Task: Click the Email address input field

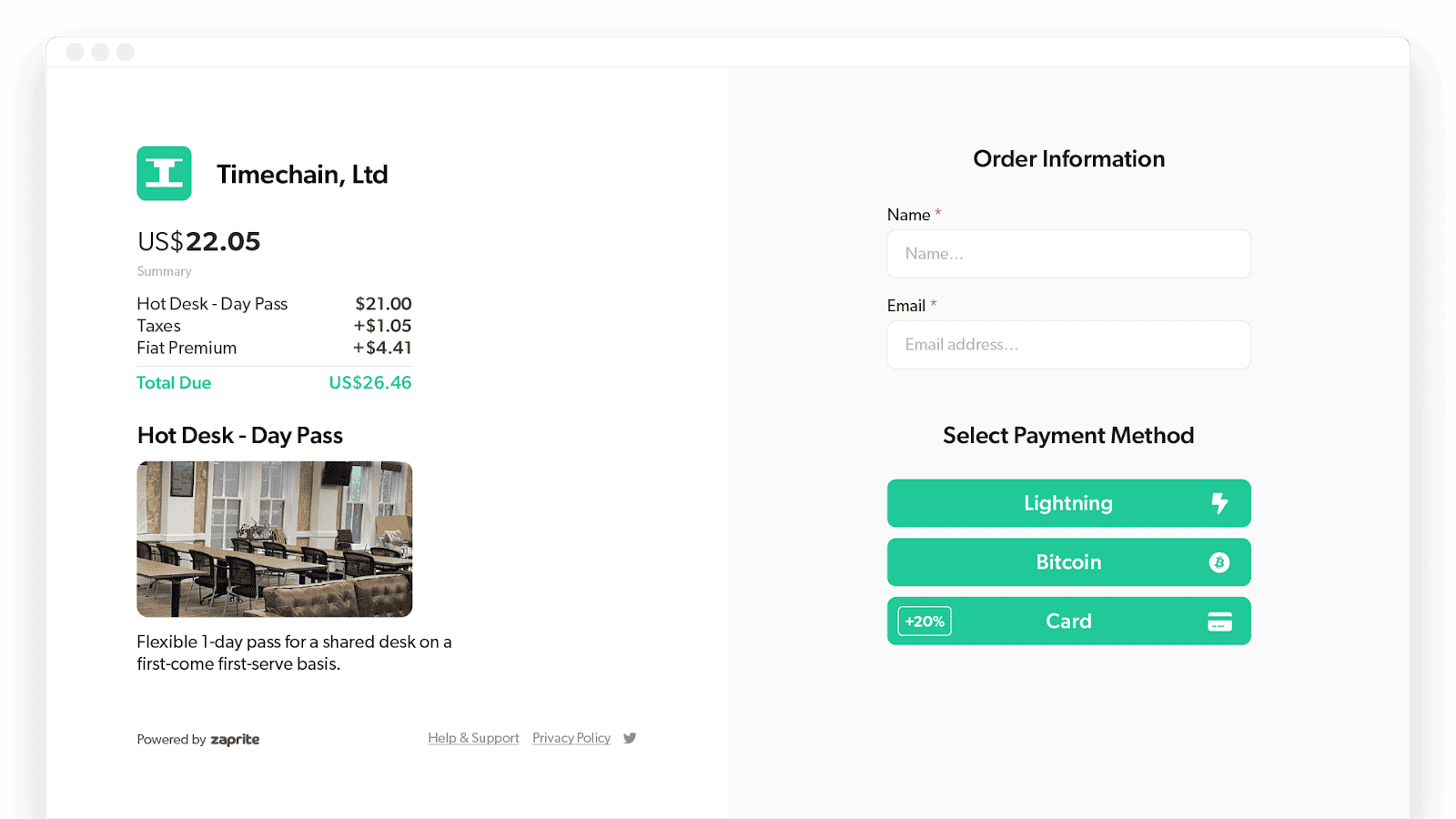Action: 1068,345
